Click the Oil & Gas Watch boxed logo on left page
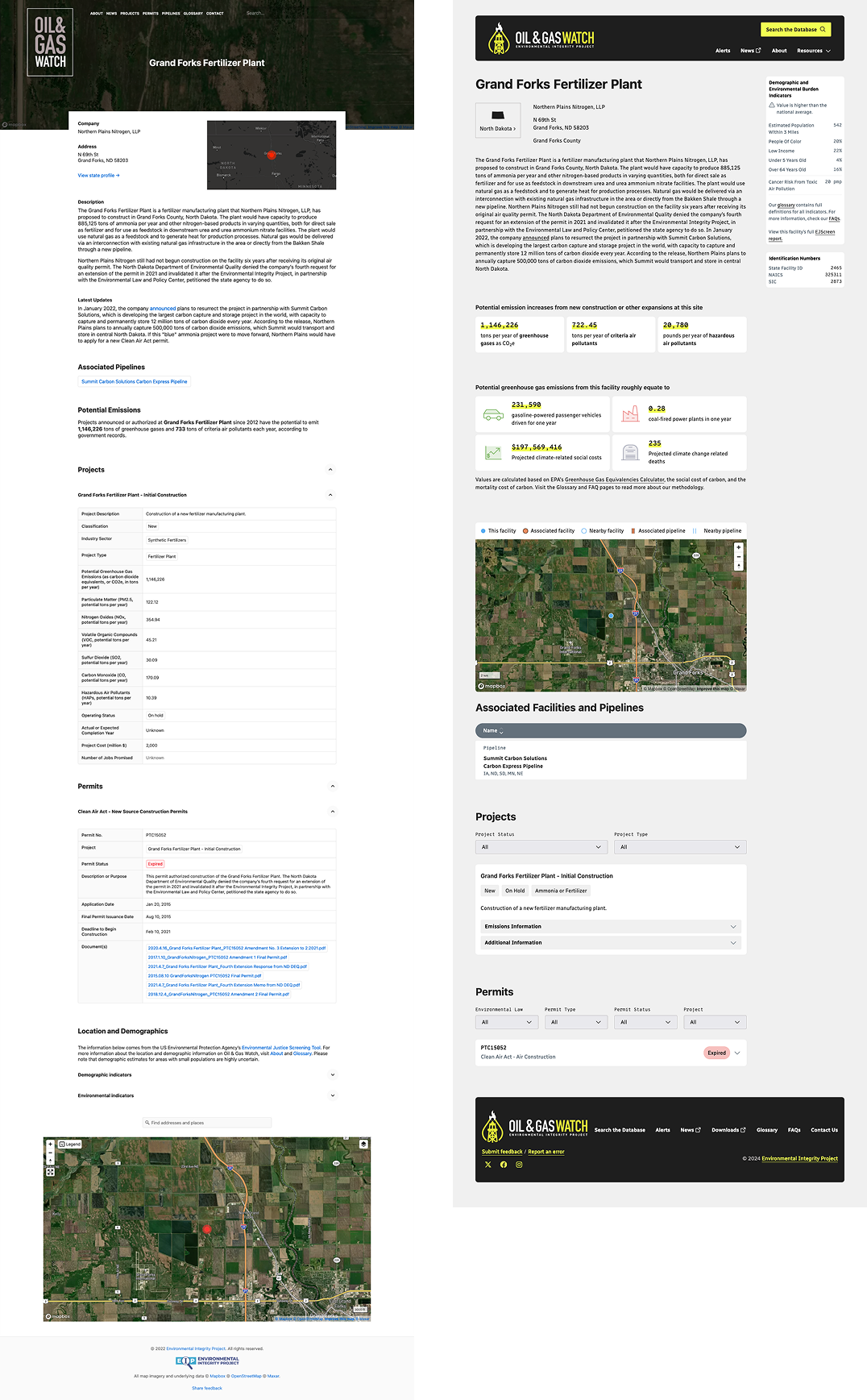The width and height of the screenshot is (867, 1400). pos(50,43)
